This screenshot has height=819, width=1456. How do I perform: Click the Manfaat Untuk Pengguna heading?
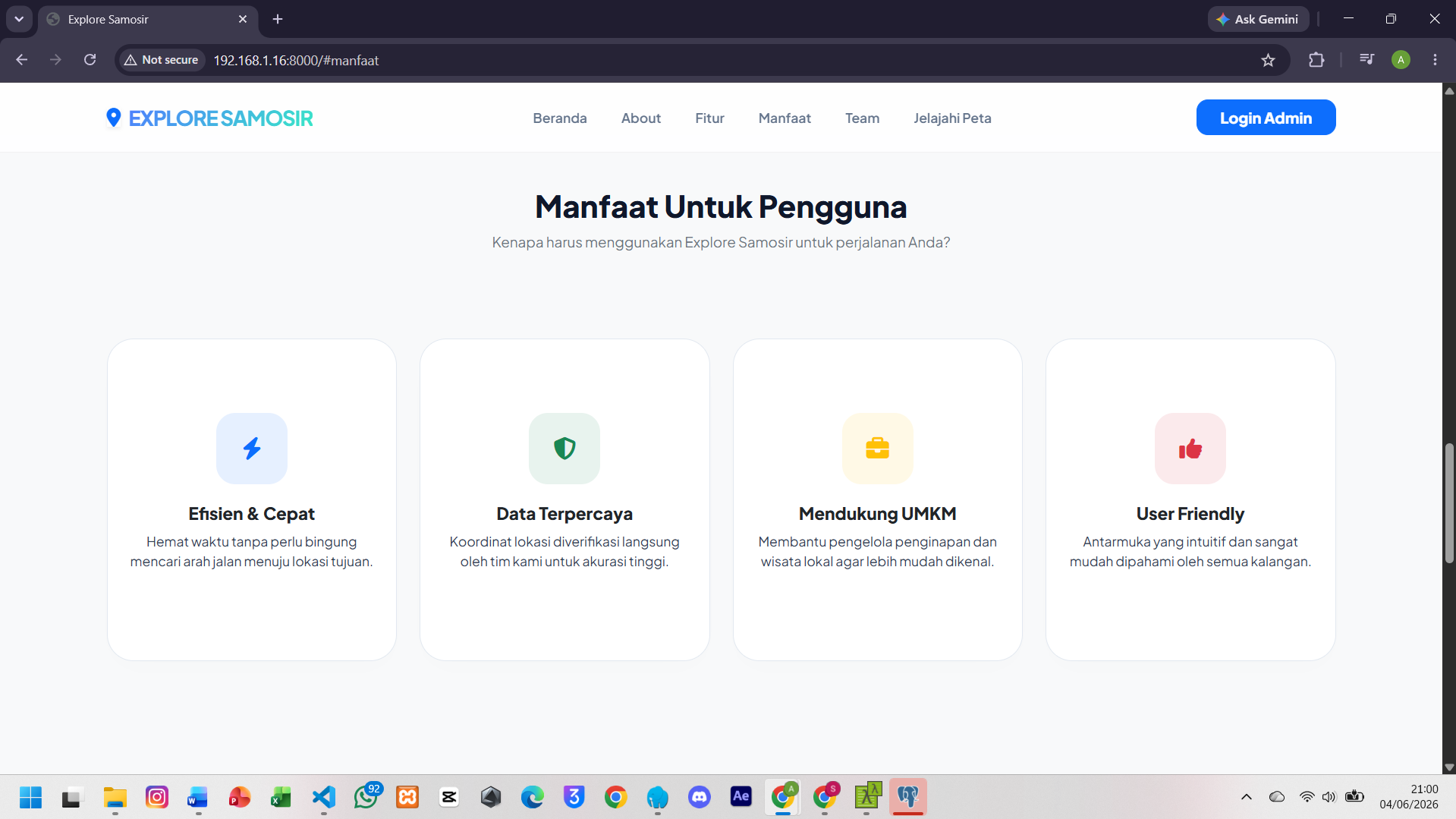pyautogui.click(x=721, y=206)
